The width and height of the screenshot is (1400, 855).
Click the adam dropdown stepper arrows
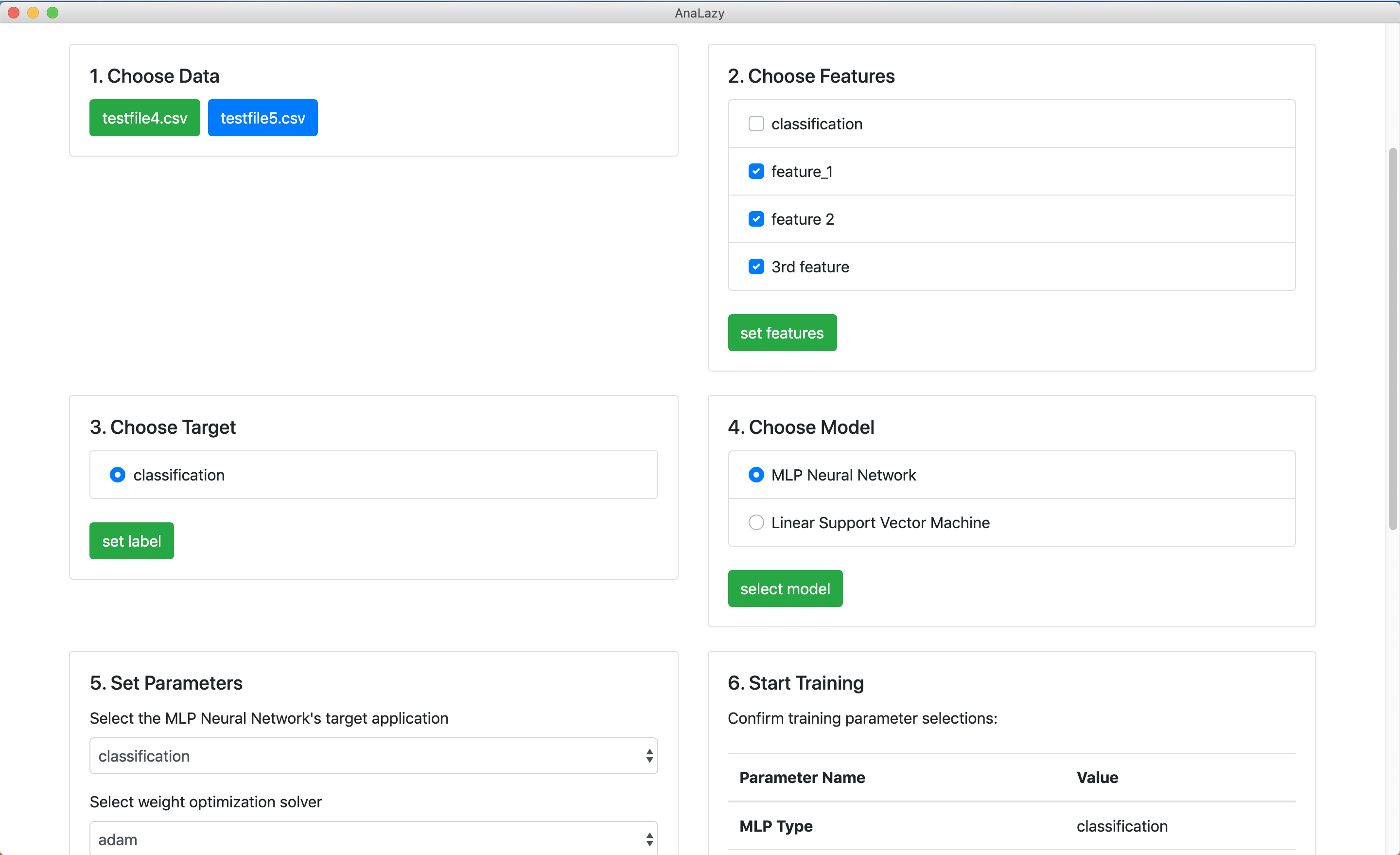[x=649, y=839]
